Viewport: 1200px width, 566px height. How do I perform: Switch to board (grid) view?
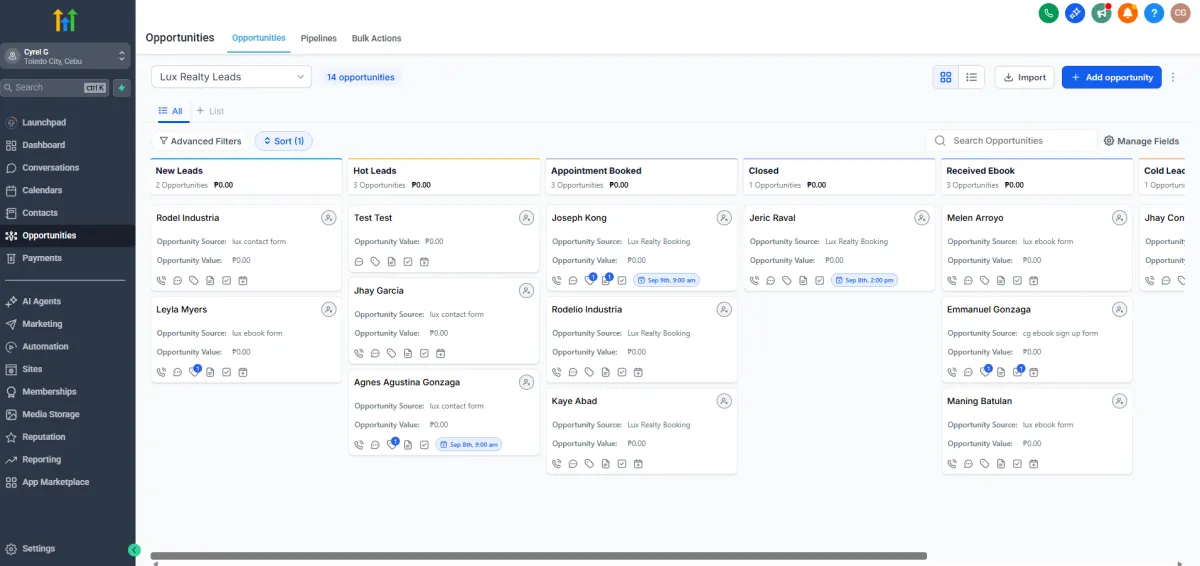coord(945,77)
